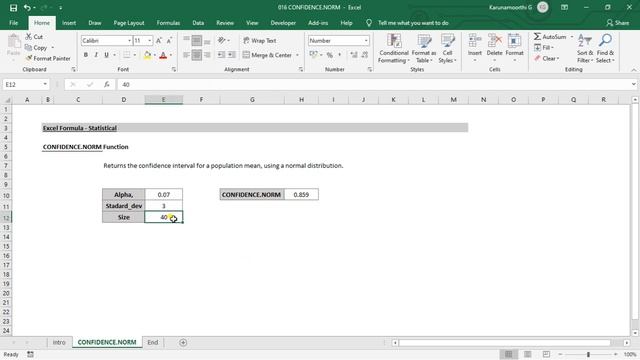Screen dimensions: 640x360
Task: Open the File tab
Action: coord(13,23)
